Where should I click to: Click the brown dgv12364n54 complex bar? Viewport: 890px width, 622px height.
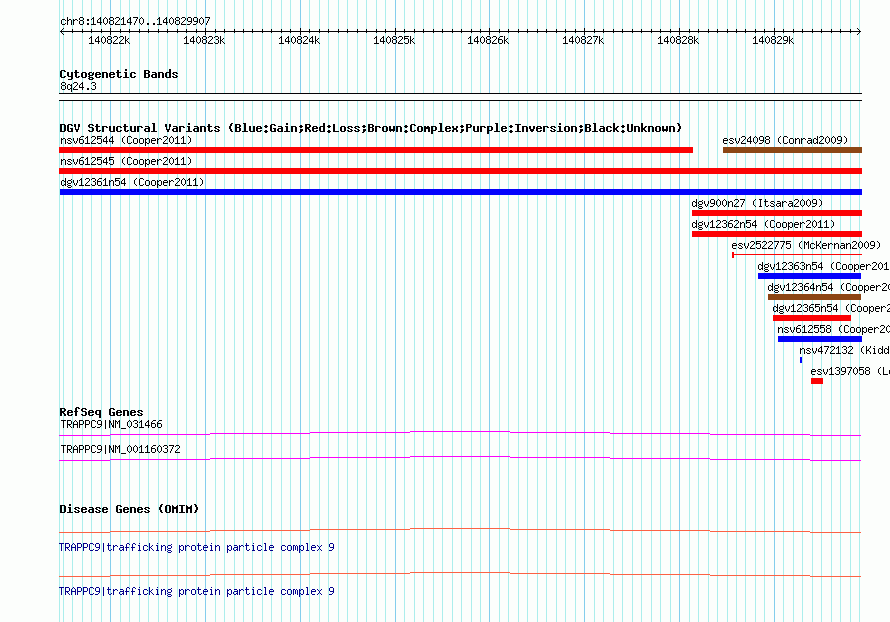pyautogui.click(x=815, y=297)
